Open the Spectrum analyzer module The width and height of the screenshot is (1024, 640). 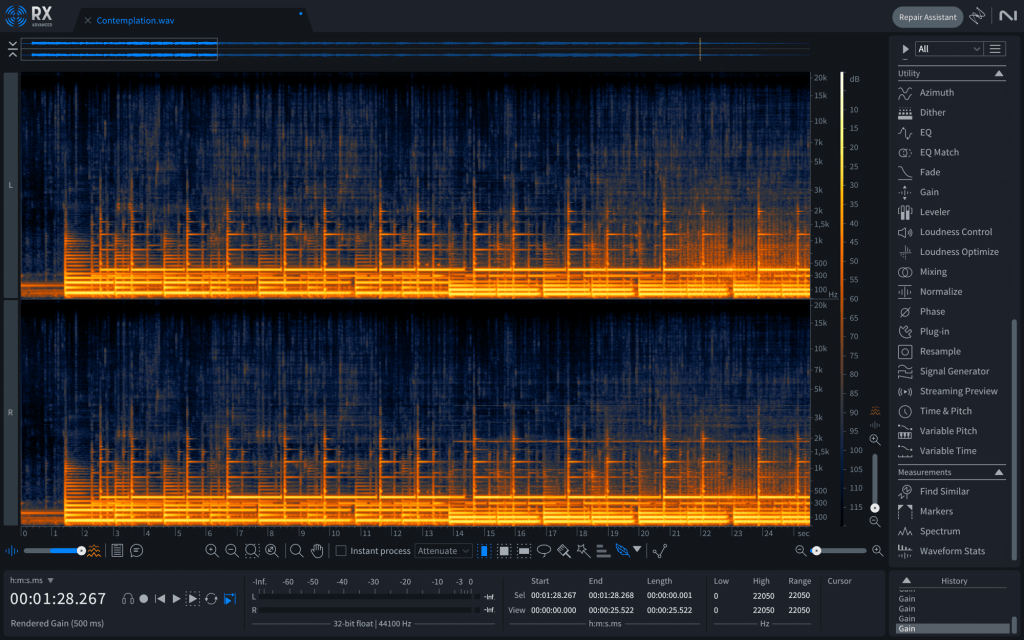coord(939,531)
